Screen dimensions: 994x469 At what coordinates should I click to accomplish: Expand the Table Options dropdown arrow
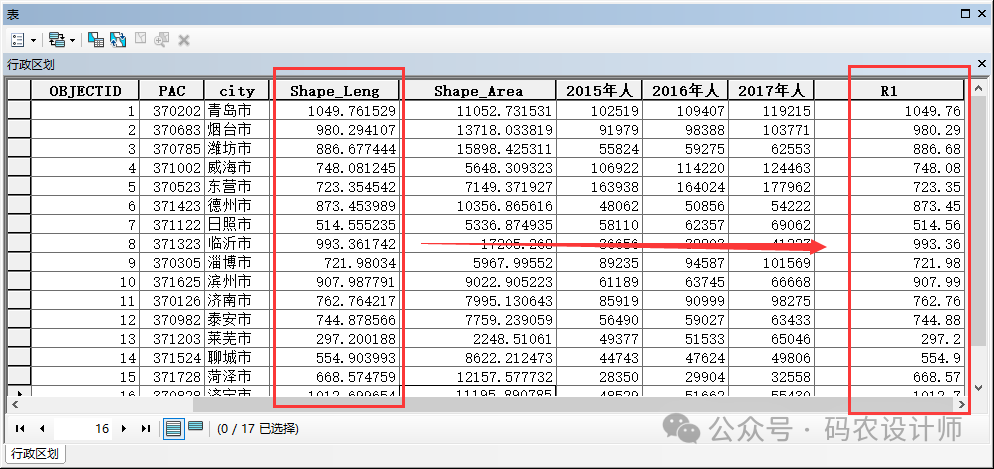pos(34,40)
